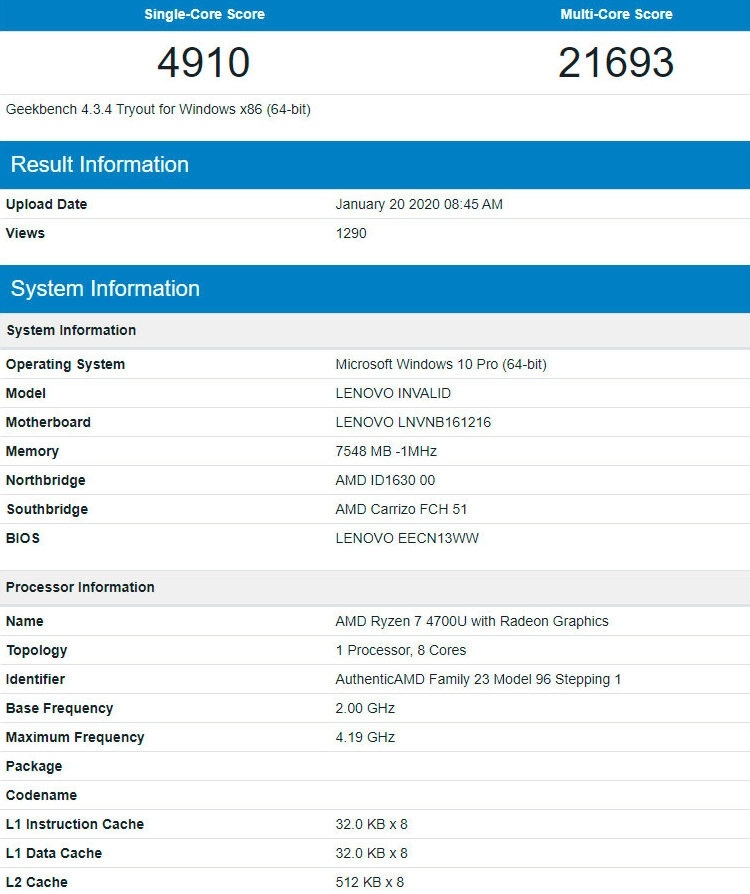Click the L2 Cache label
This screenshot has width=750, height=894.
coord(37,883)
